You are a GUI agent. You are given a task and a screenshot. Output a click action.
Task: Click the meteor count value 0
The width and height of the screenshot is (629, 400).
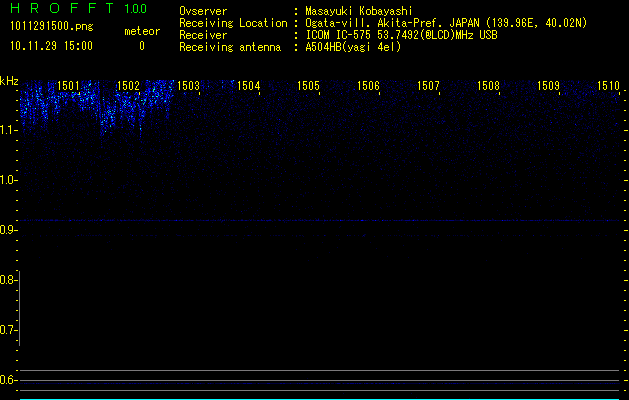[142, 46]
